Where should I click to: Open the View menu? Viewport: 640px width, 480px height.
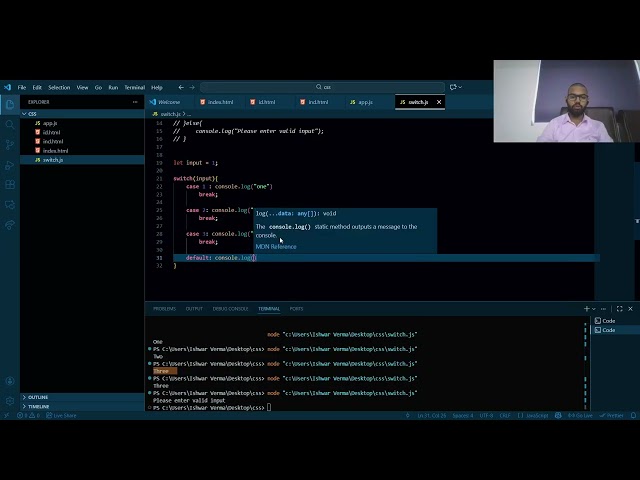pyautogui.click(x=82, y=87)
